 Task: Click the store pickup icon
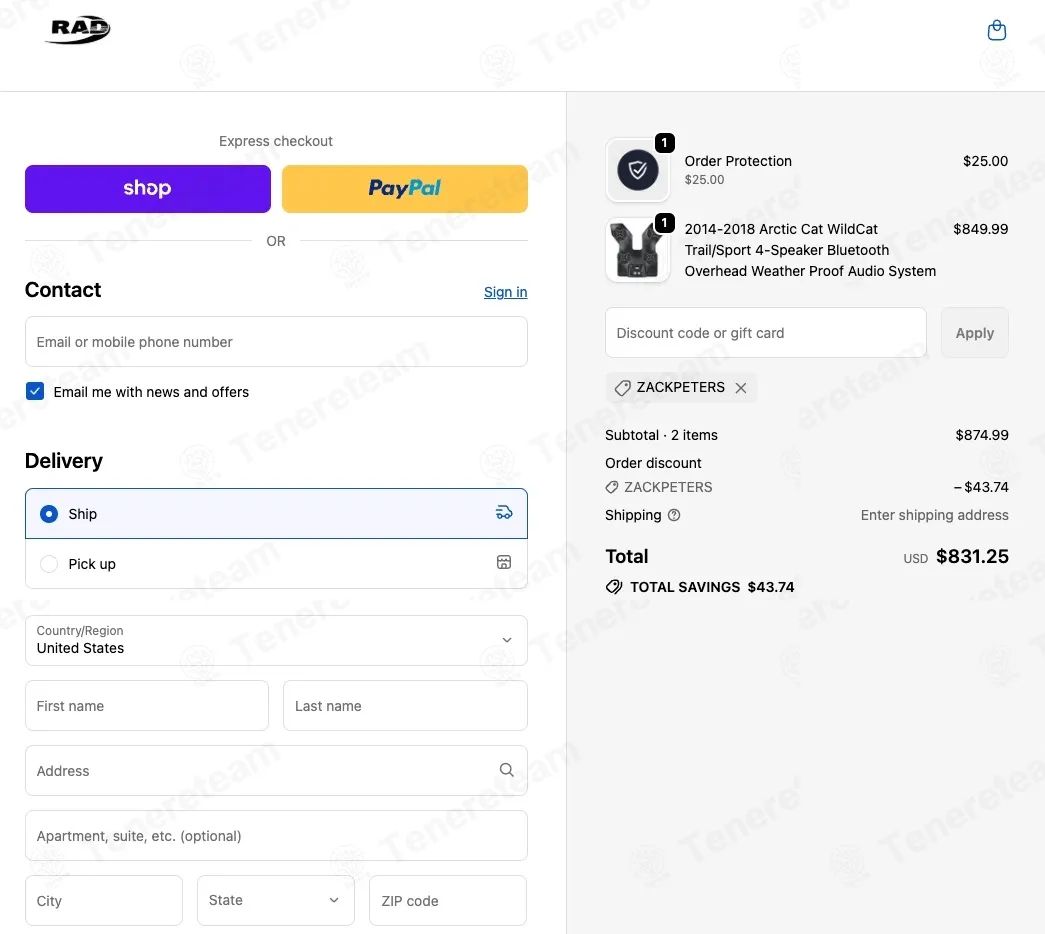click(504, 563)
